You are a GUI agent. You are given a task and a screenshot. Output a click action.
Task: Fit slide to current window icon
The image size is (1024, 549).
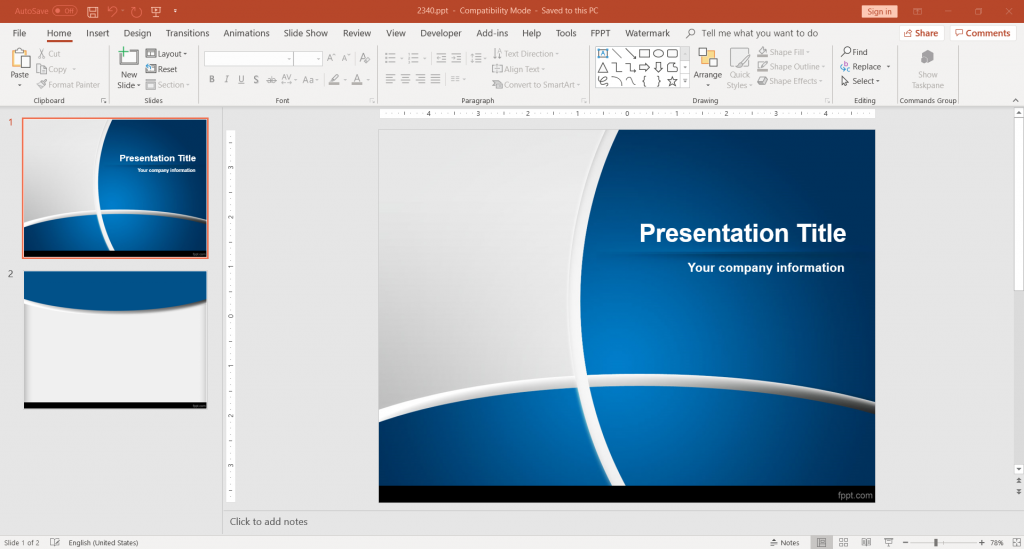click(1016, 542)
